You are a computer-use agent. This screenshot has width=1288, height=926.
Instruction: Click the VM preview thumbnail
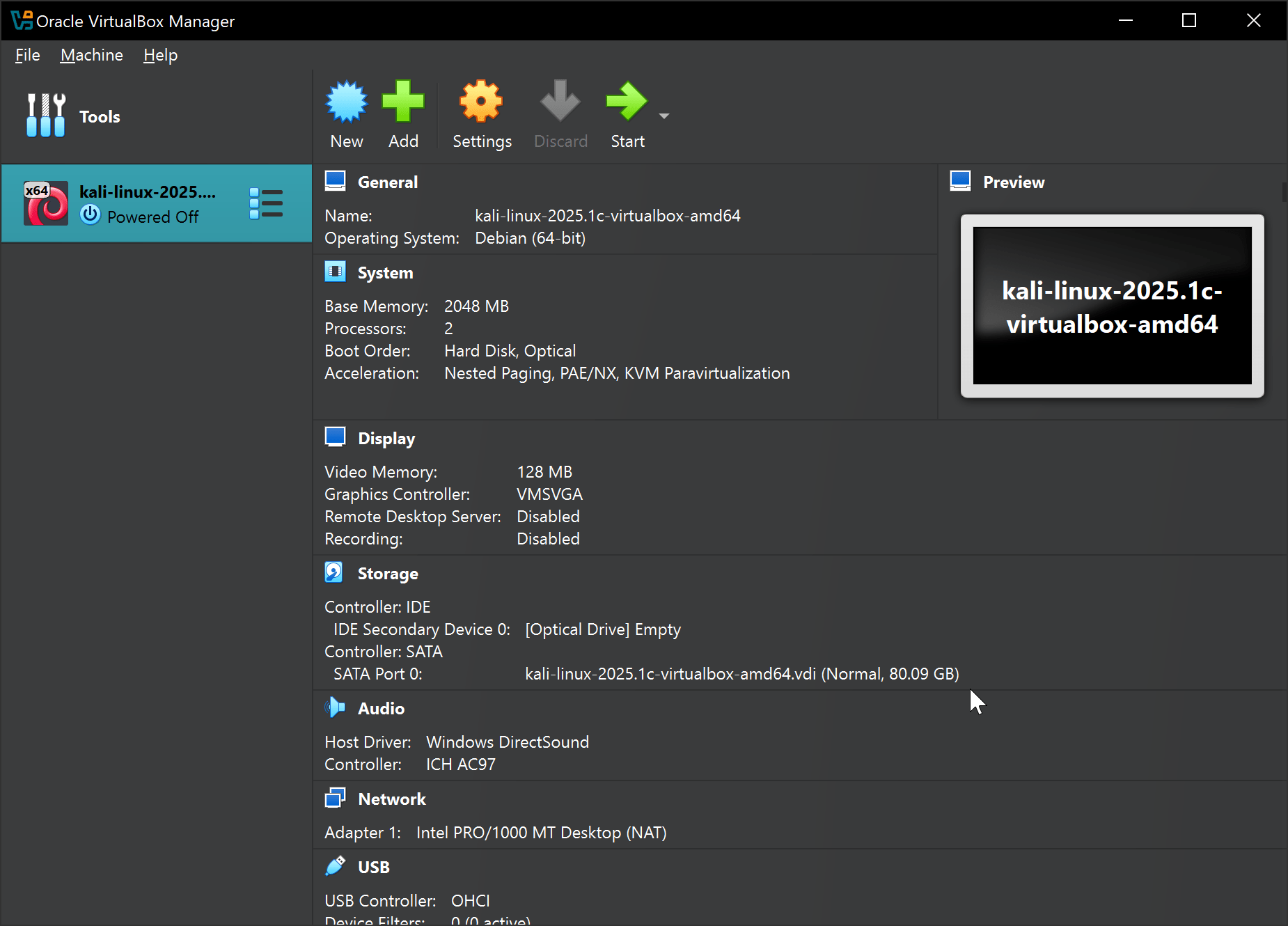coord(1113,306)
